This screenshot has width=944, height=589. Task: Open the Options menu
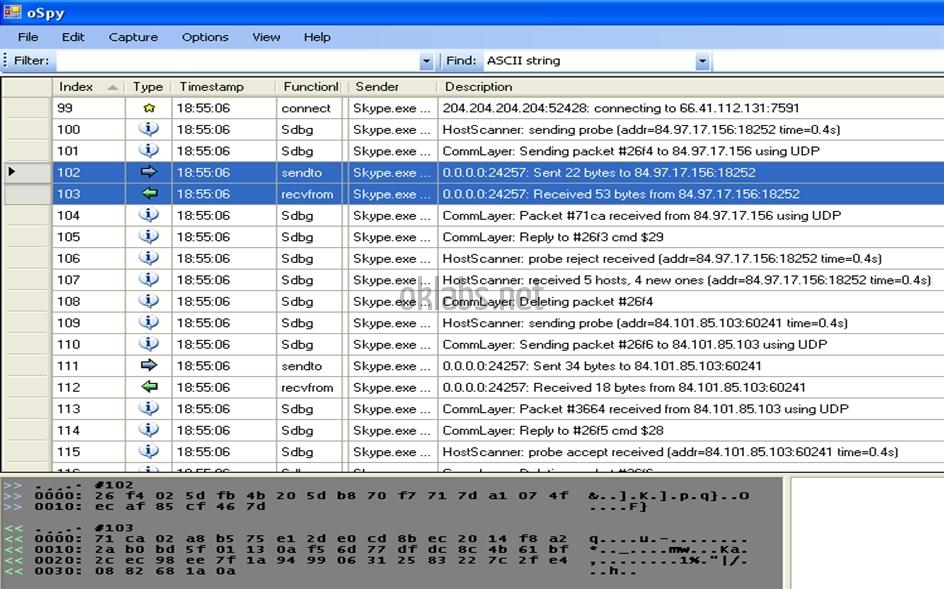pyautogui.click(x=205, y=37)
